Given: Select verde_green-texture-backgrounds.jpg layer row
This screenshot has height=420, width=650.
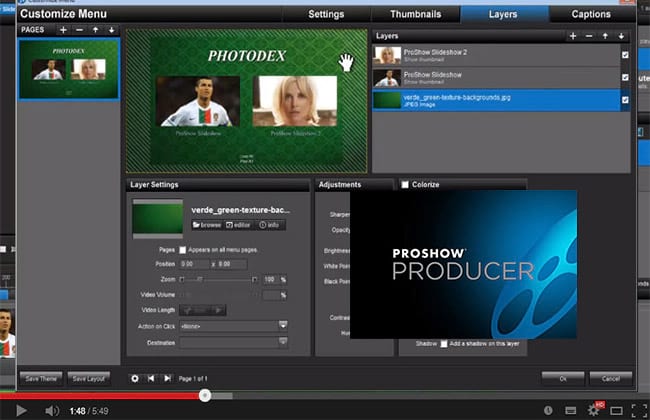Looking at the screenshot, I should tap(496, 100).
